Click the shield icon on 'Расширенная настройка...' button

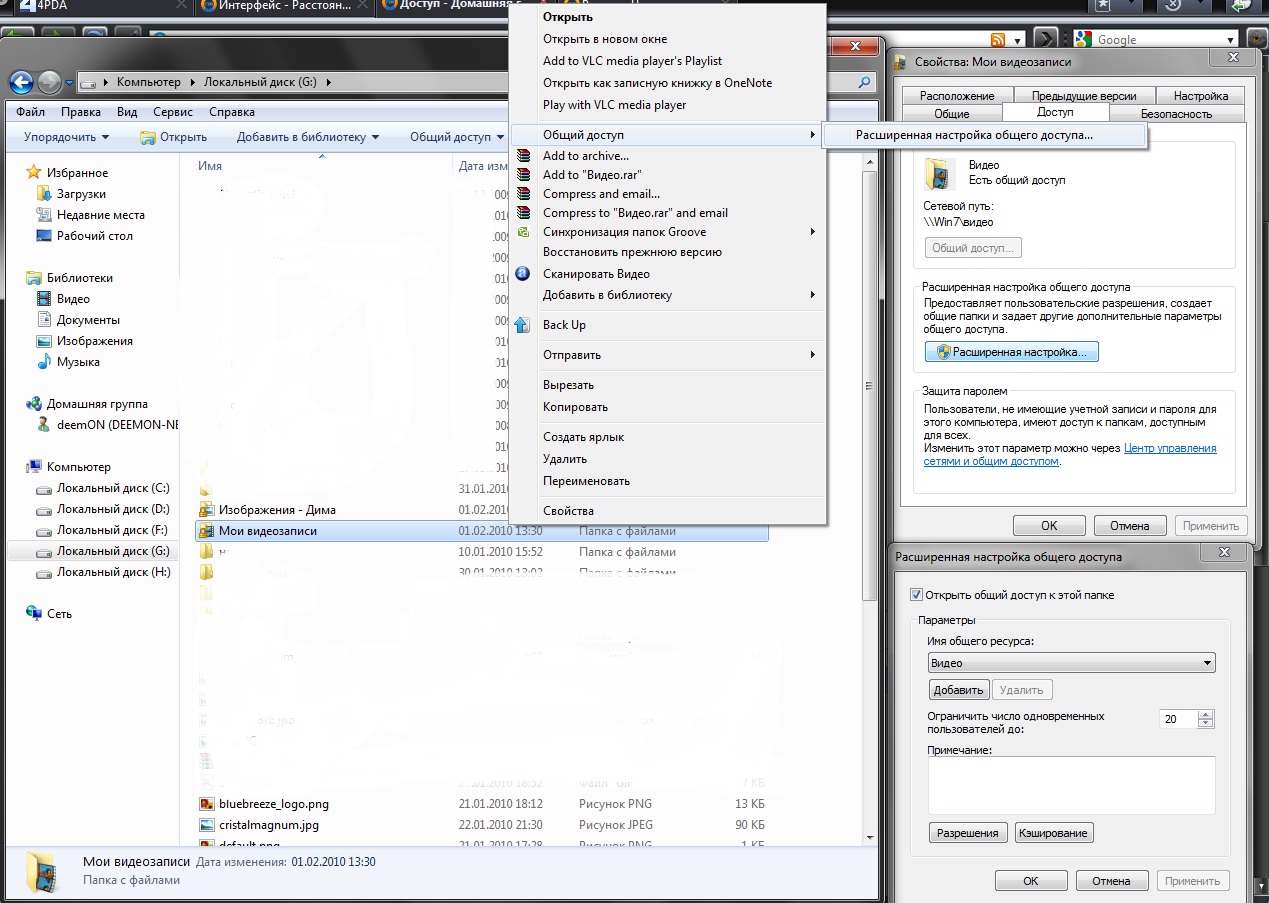(943, 352)
